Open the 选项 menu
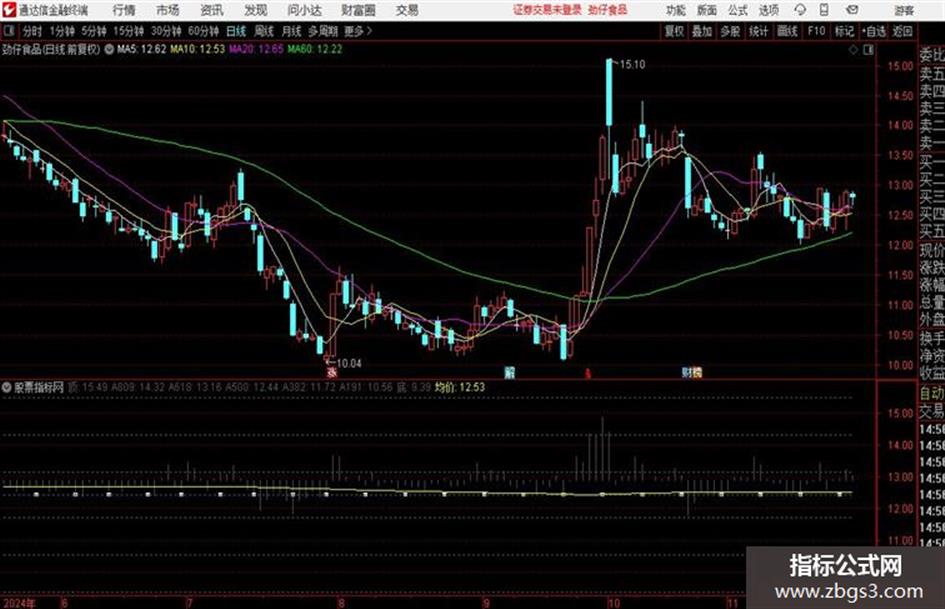The width and height of the screenshot is (945, 609). pos(769,10)
